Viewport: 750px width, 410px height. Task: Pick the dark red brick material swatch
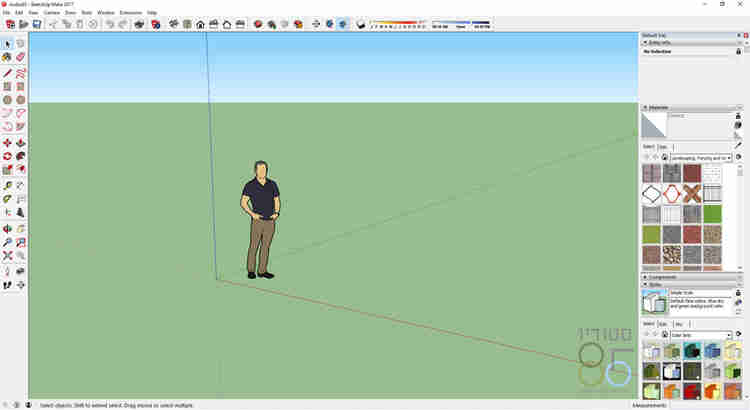coord(692,174)
